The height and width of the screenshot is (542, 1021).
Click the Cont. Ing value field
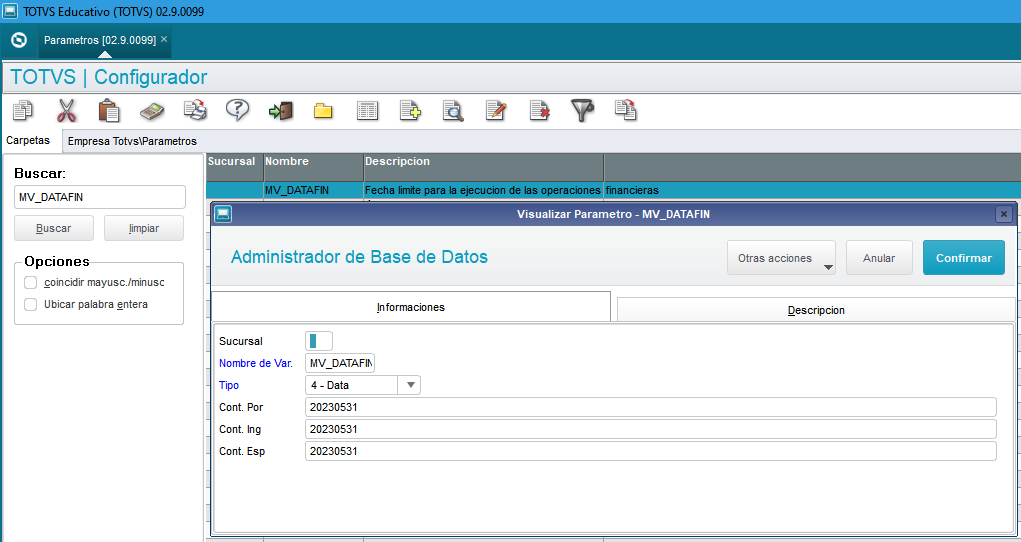pyautogui.click(x=650, y=429)
